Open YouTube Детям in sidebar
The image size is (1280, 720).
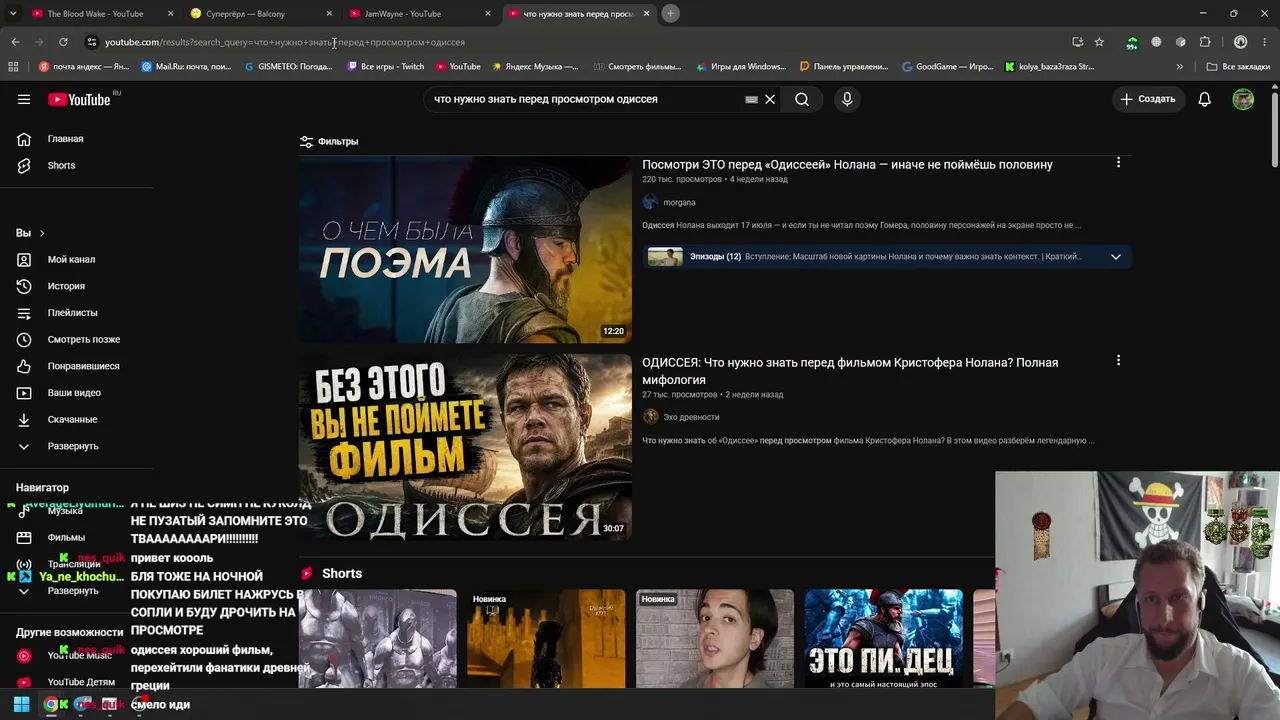point(81,682)
